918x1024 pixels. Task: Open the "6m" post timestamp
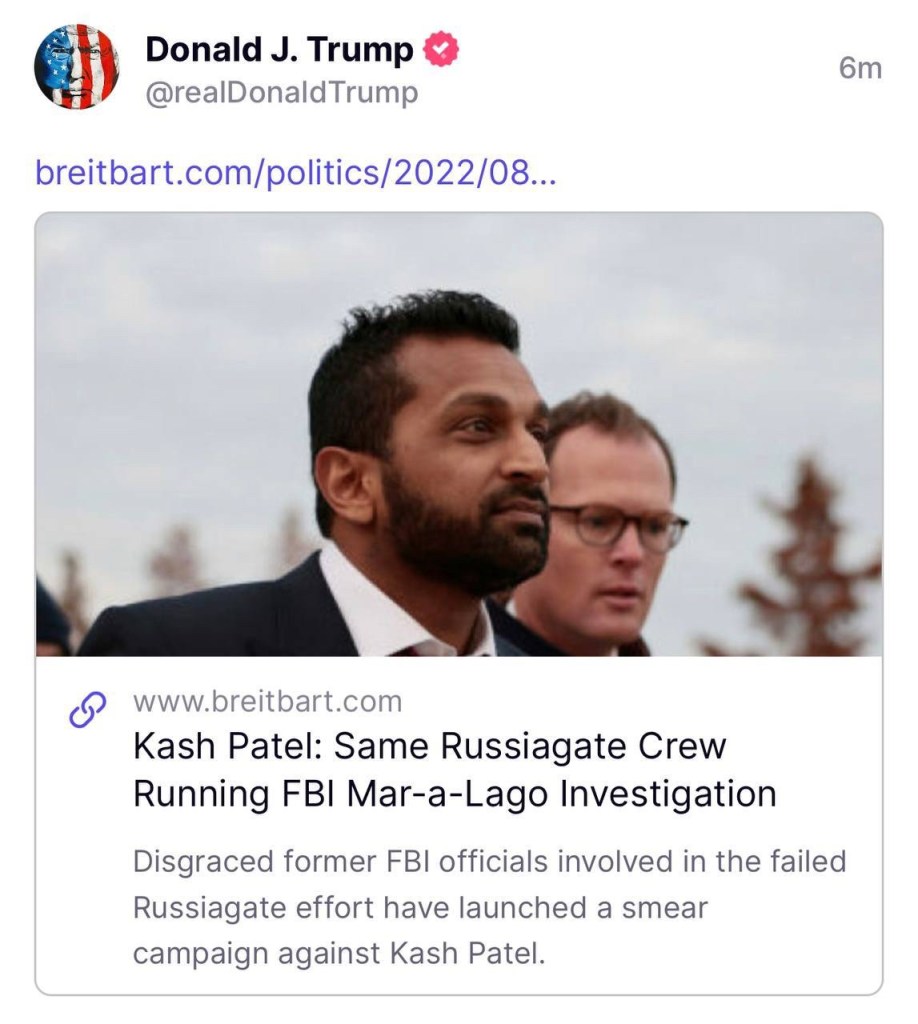tap(860, 68)
